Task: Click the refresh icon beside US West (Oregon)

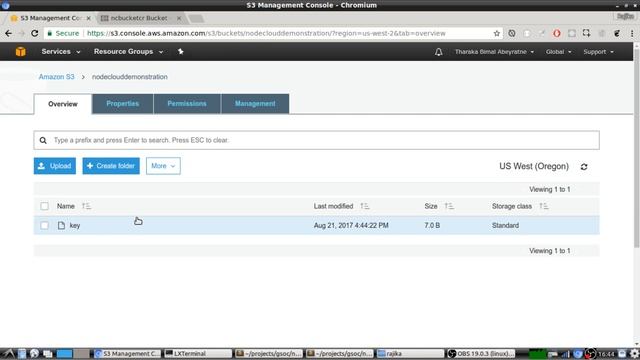Action: 584,167
